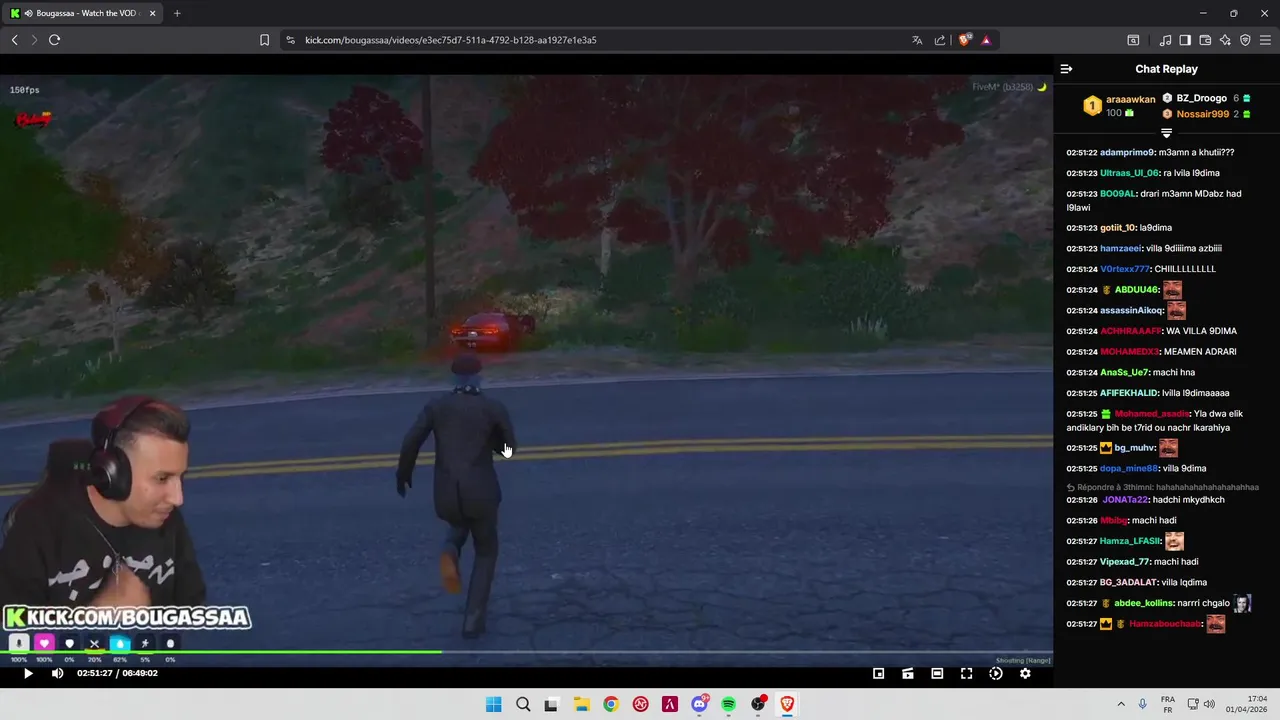1280x720 pixels.
Task: Click the kick.com address bar URL
Action: [450, 40]
